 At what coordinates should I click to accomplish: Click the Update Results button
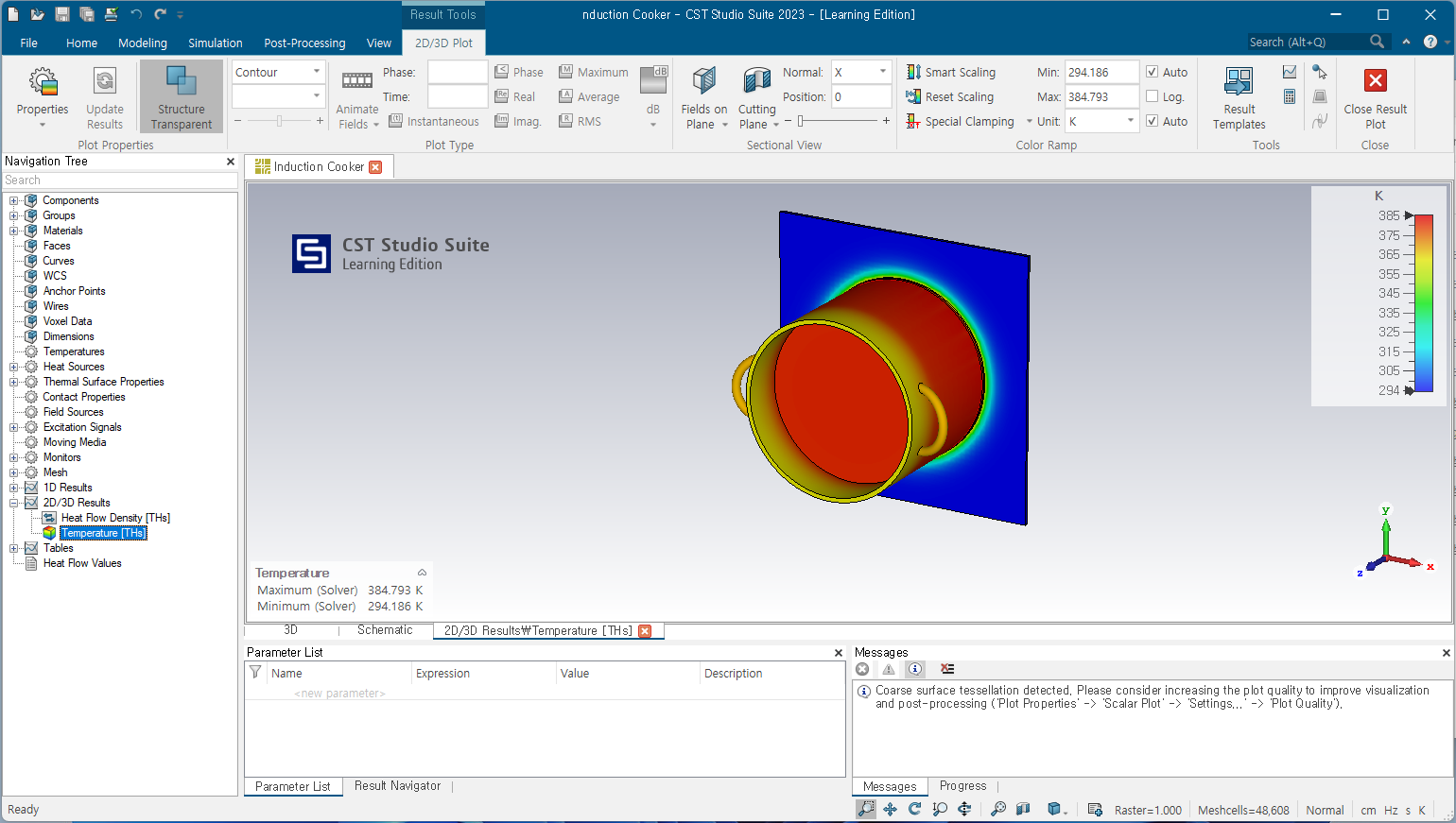coord(105,97)
